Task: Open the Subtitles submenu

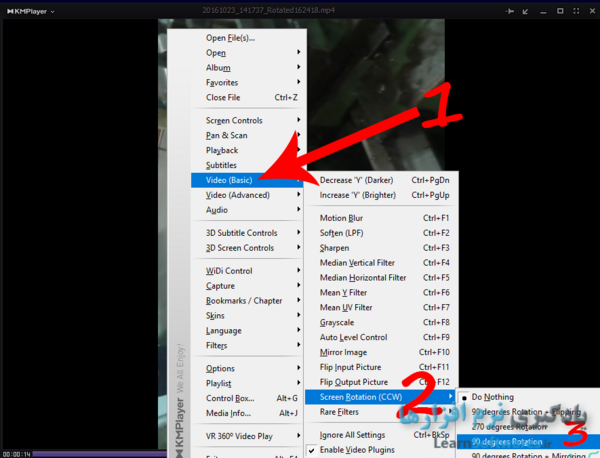Action: point(248,165)
